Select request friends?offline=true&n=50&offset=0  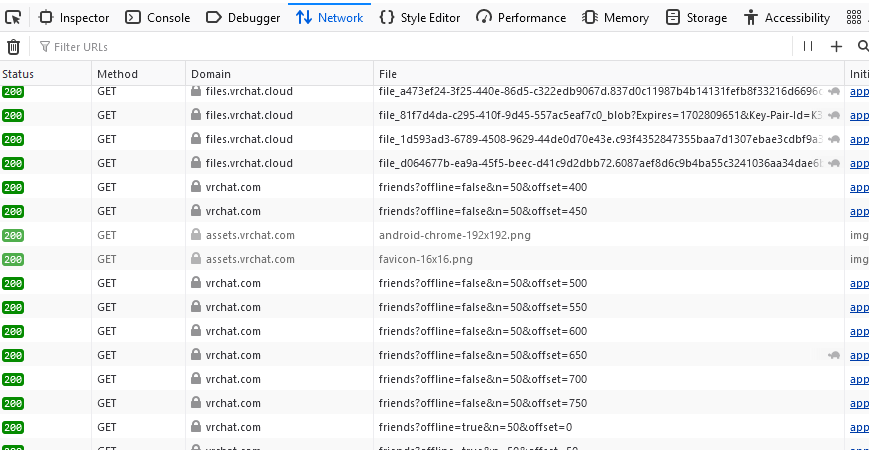434,427
